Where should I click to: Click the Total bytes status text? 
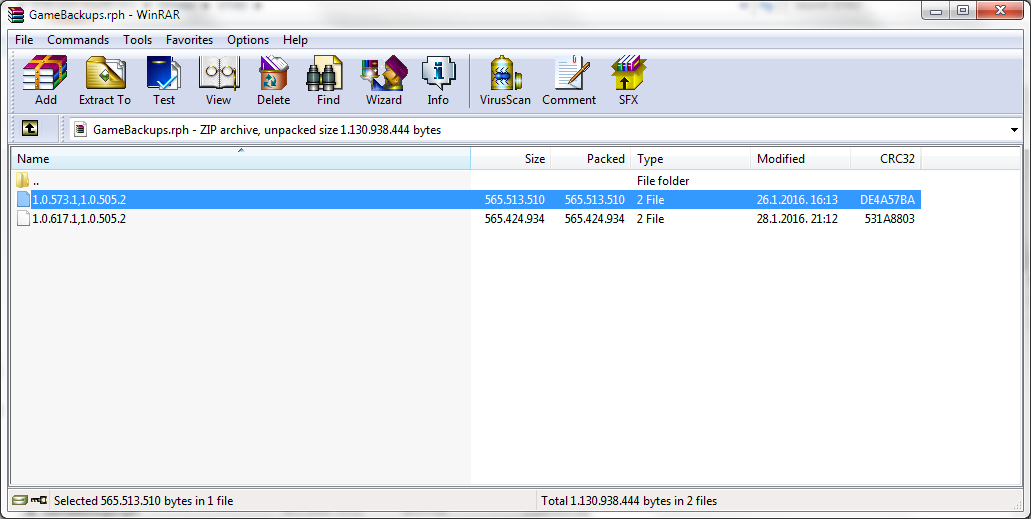[629, 501]
